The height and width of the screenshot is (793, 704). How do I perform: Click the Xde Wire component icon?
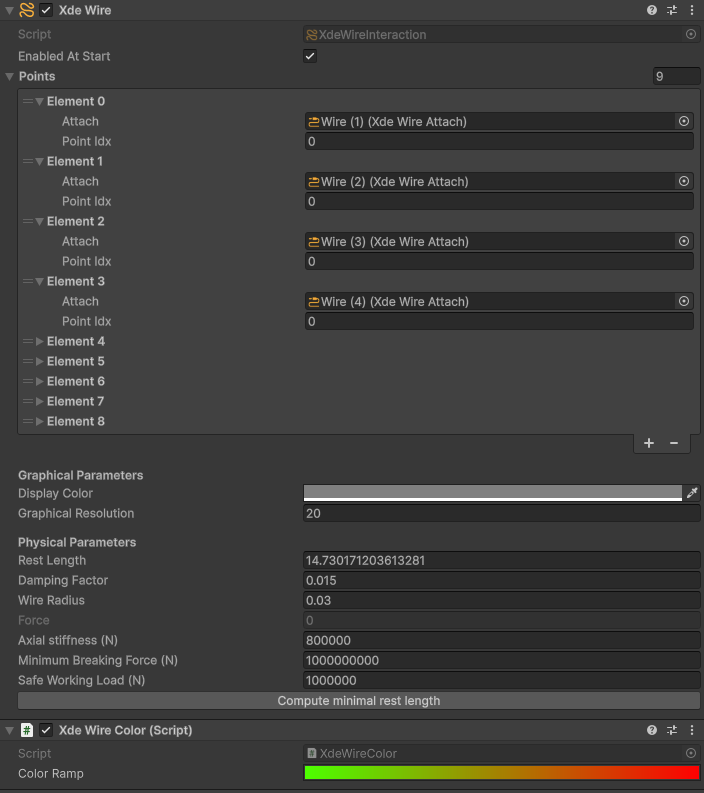pos(27,10)
